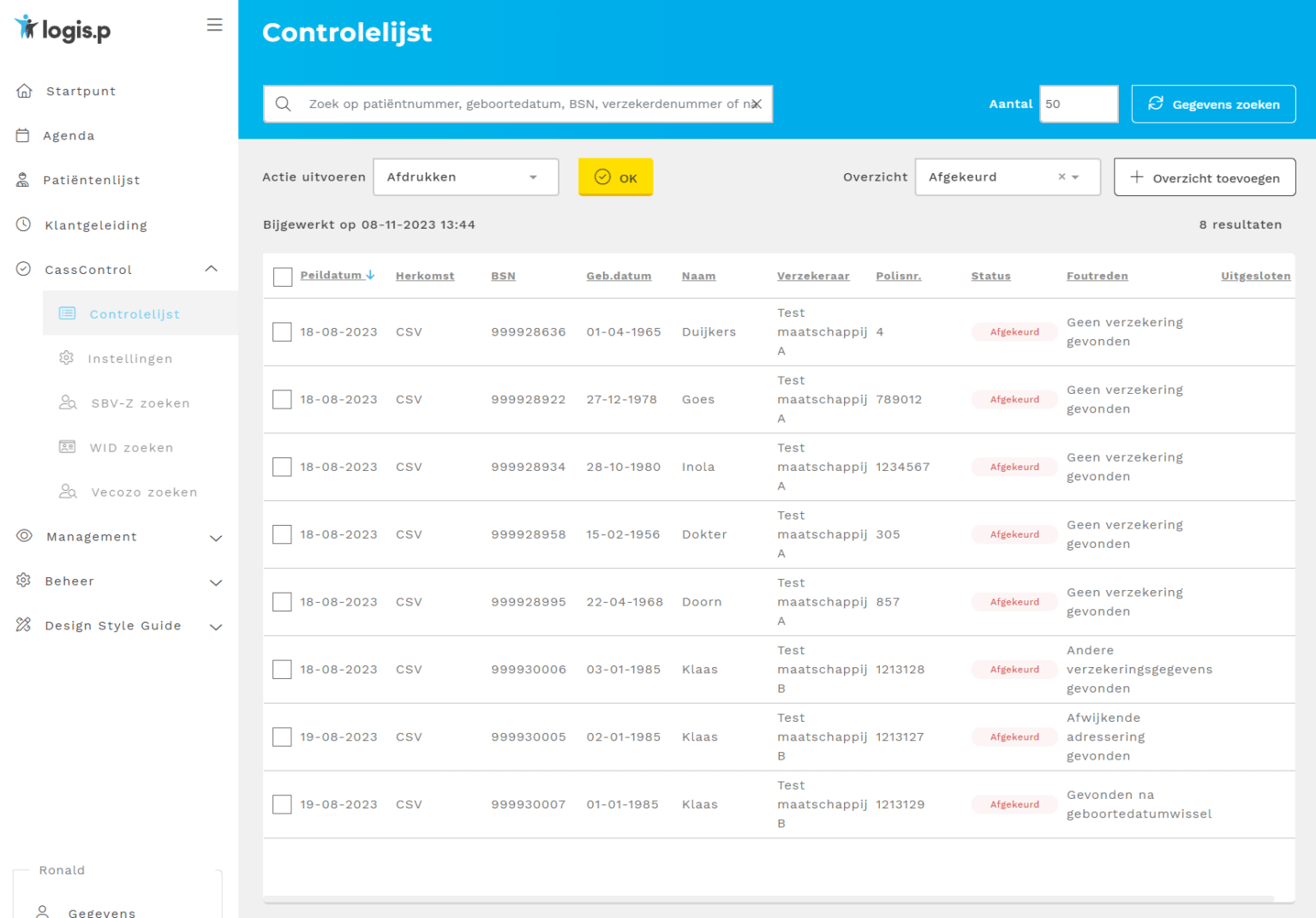
Task: Click the search magnifier in the search bar
Action: (284, 104)
